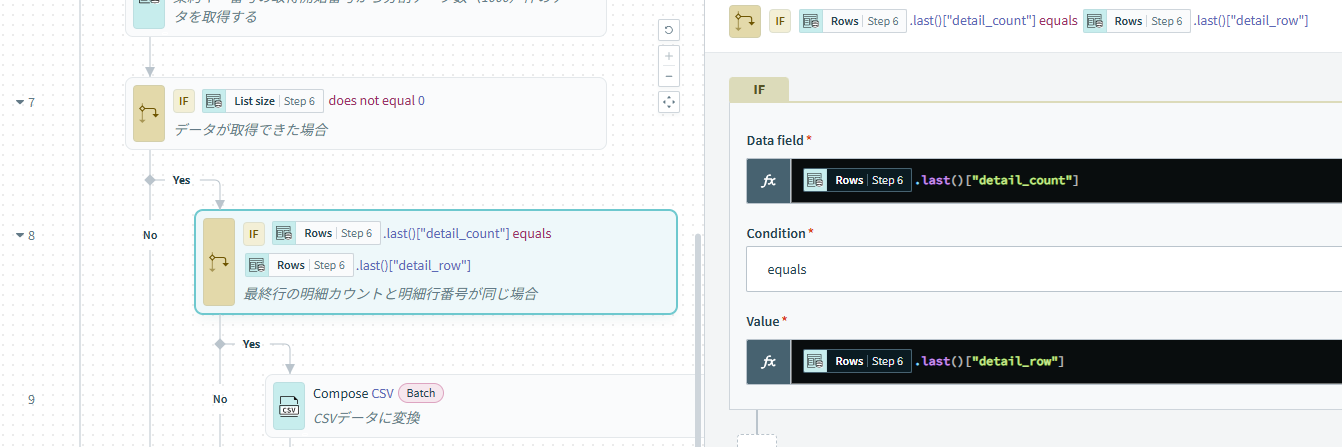The image size is (1342, 447).
Task: Click the step 8 IF branch icon
Action: (x=219, y=262)
